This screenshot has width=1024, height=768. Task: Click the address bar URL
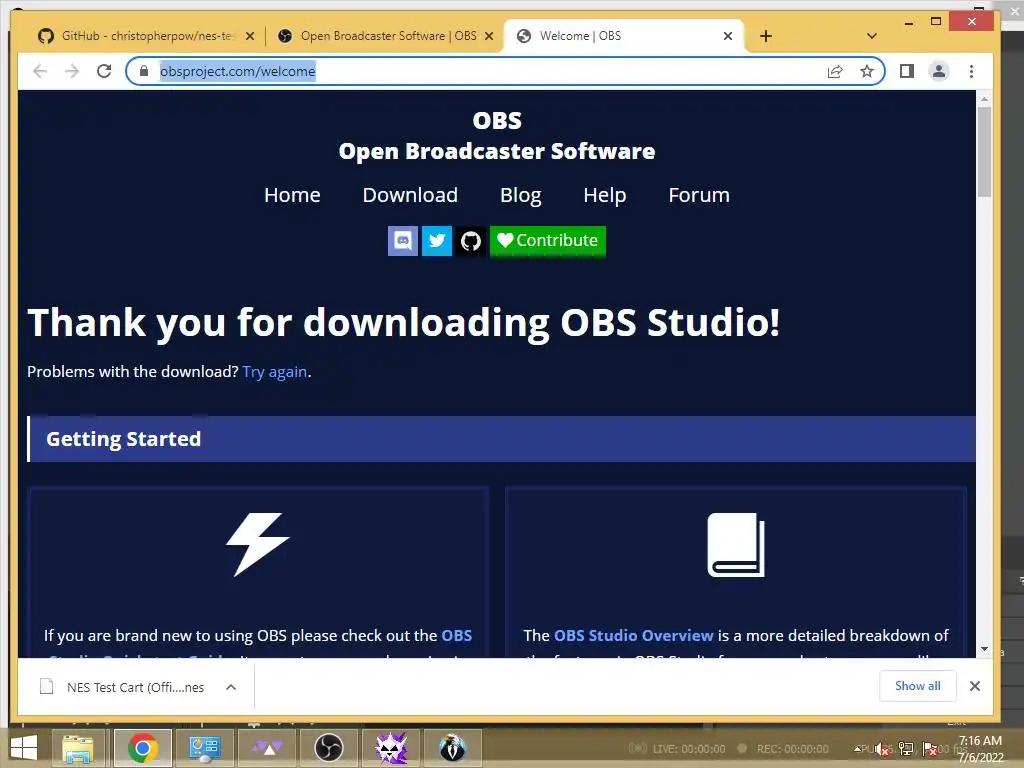(238, 71)
